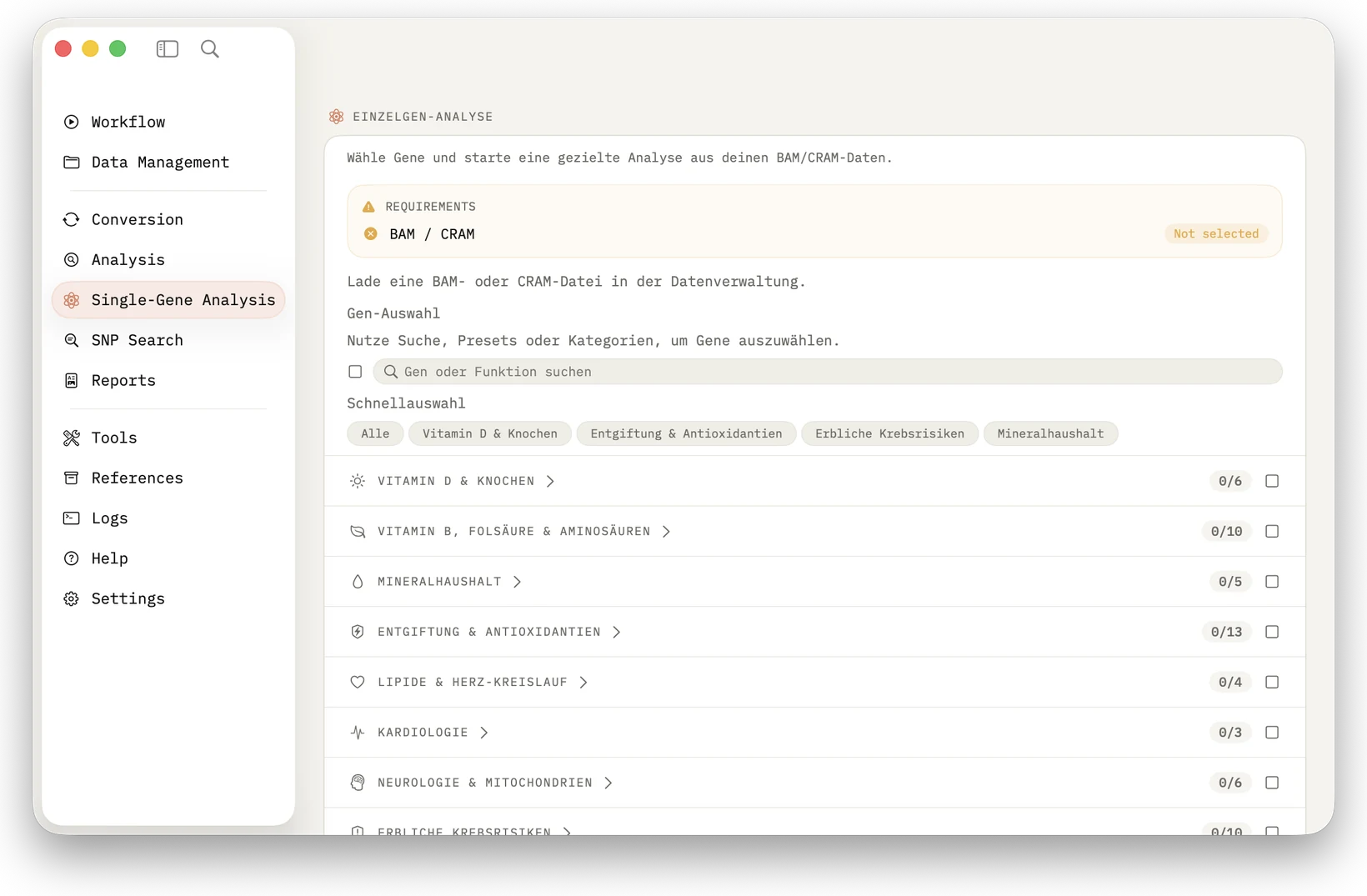Toggle the sidebar panel icon
The image size is (1367, 896).
[x=167, y=49]
